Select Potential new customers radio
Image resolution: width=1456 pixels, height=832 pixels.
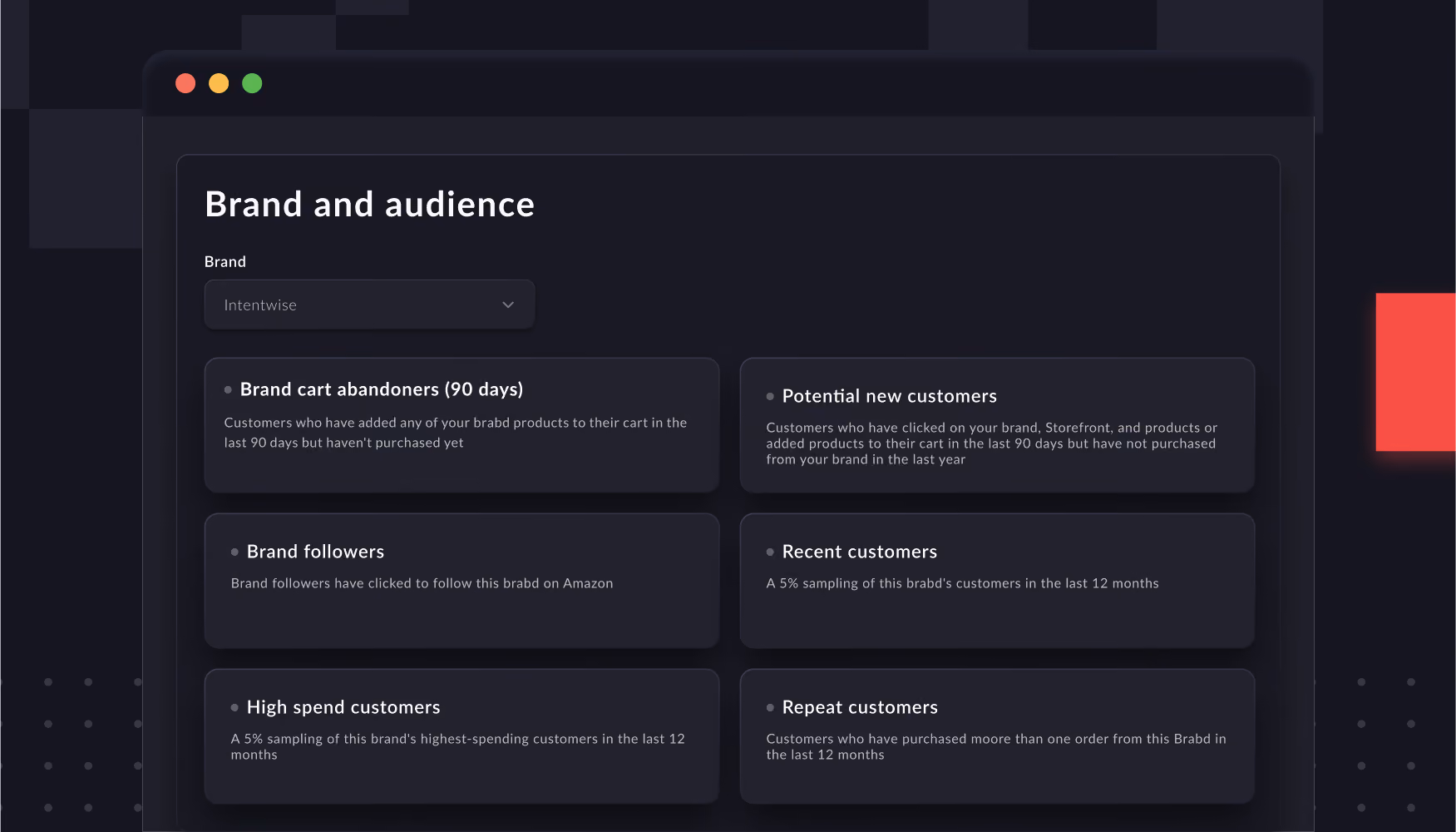point(770,396)
